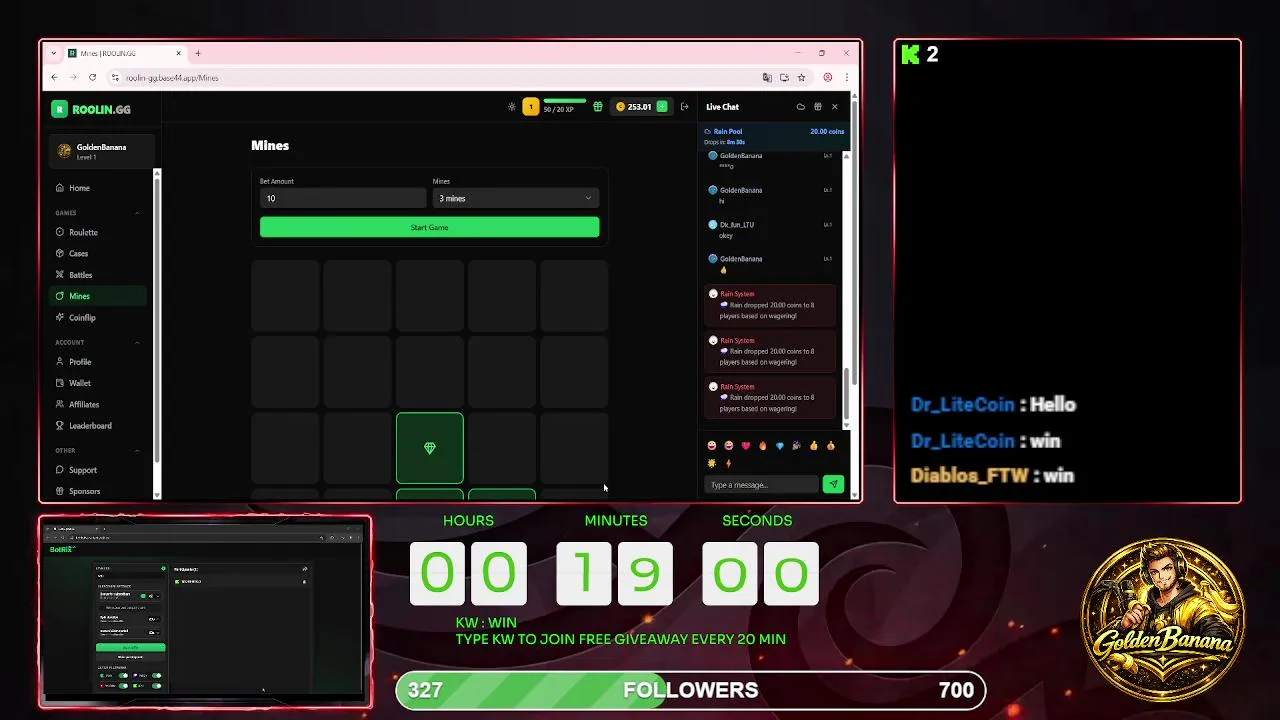This screenshot has width=1280, height=720.
Task: Select the Mines | ROOLIN.GG browser tab
Action: pos(125,53)
